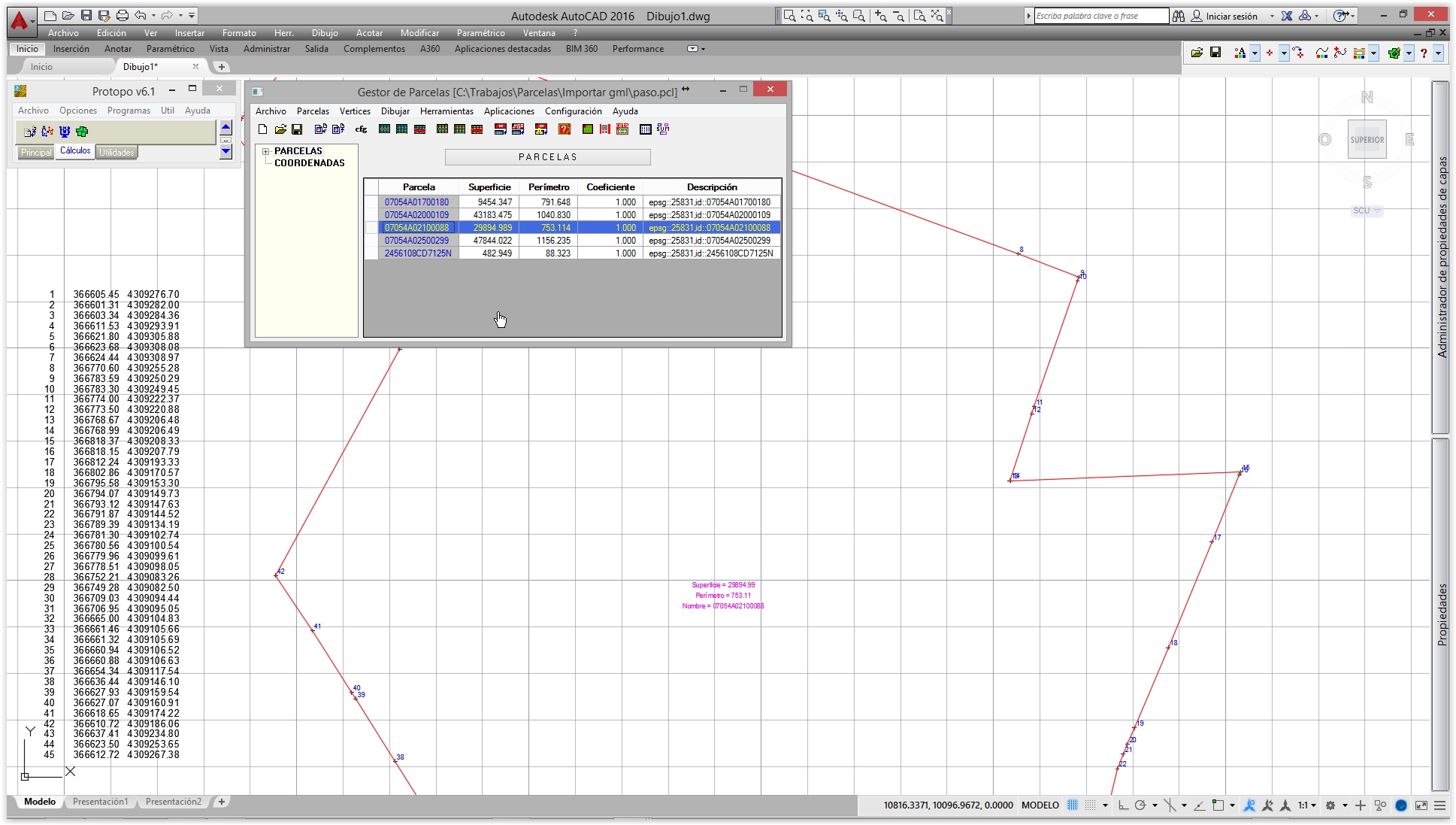Click the SUPERIOR face of the ViewCube
The height and width of the screenshot is (825, 1456).
point(1367,140)
